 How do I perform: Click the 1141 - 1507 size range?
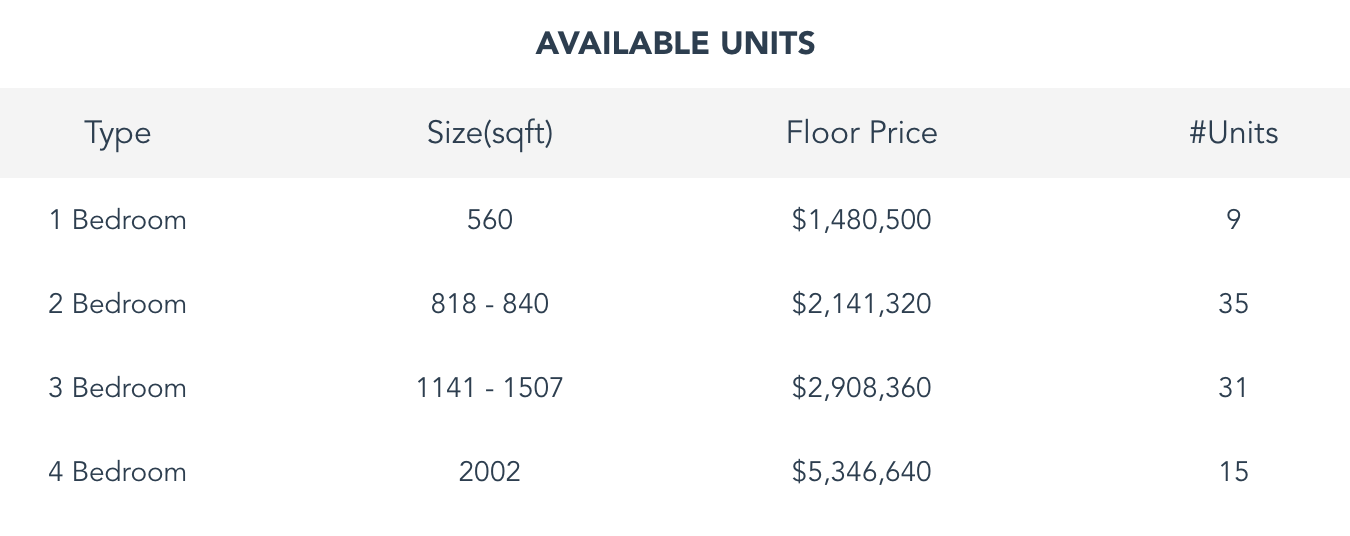coord(490,388)
